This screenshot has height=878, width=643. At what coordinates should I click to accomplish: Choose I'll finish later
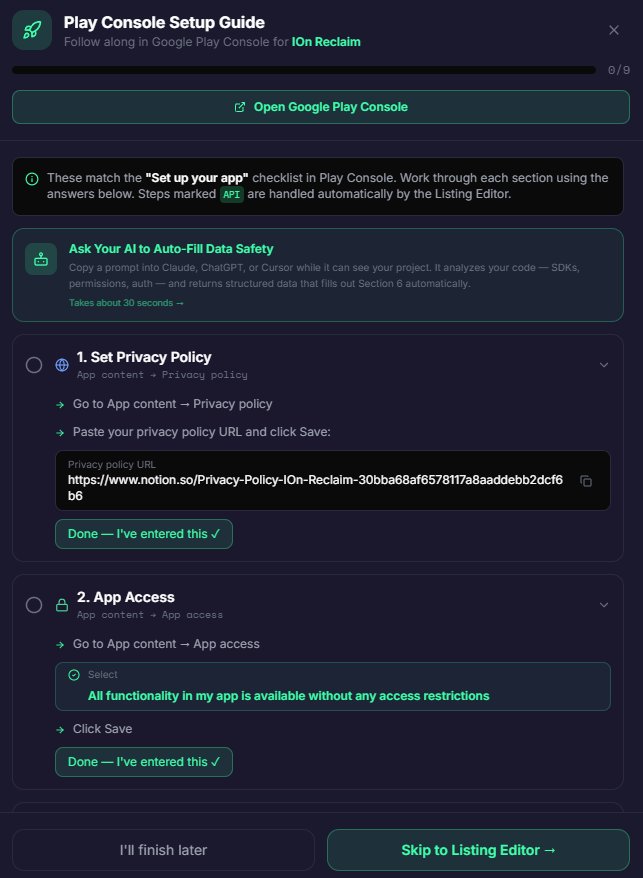point(163,850)
